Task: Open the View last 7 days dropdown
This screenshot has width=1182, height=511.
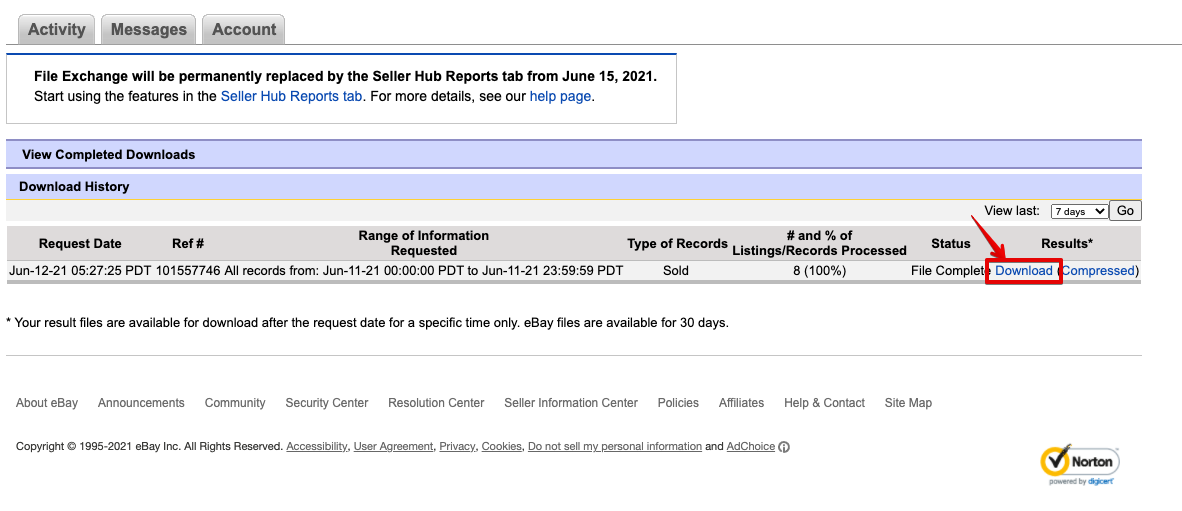Action: pos(1079,212)
